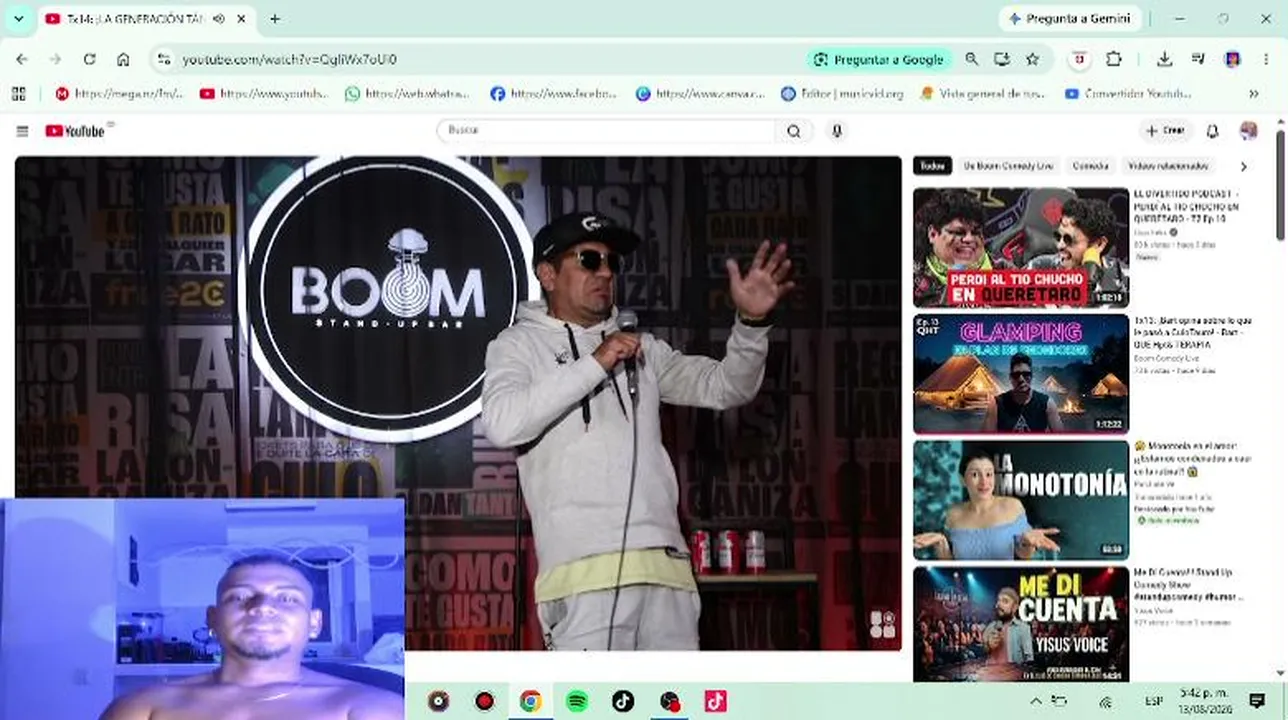Mute the tab via its speaker icon
This screenshot has height=720, width=1288.
coord(219,19)
